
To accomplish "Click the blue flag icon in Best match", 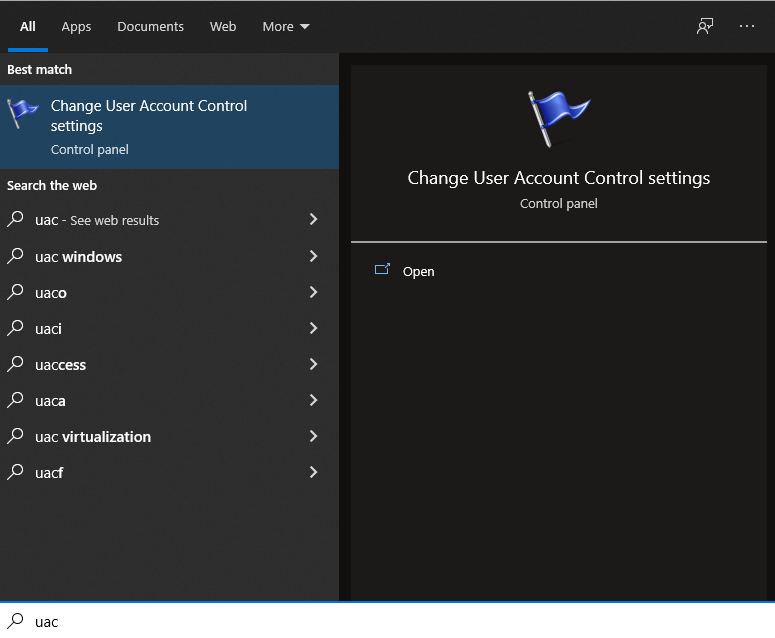I will point(22,113).
